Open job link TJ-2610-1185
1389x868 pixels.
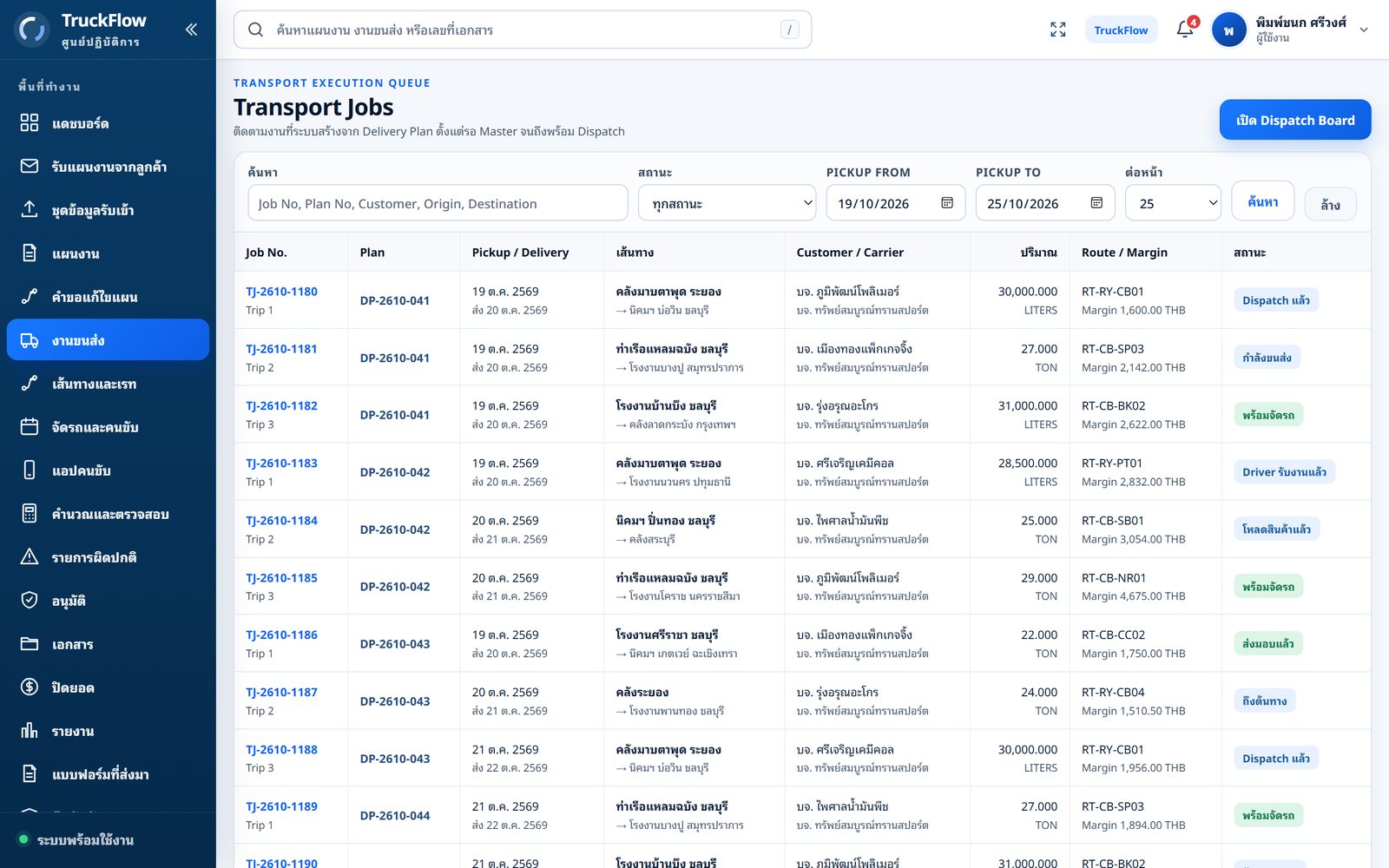[281, 578]
